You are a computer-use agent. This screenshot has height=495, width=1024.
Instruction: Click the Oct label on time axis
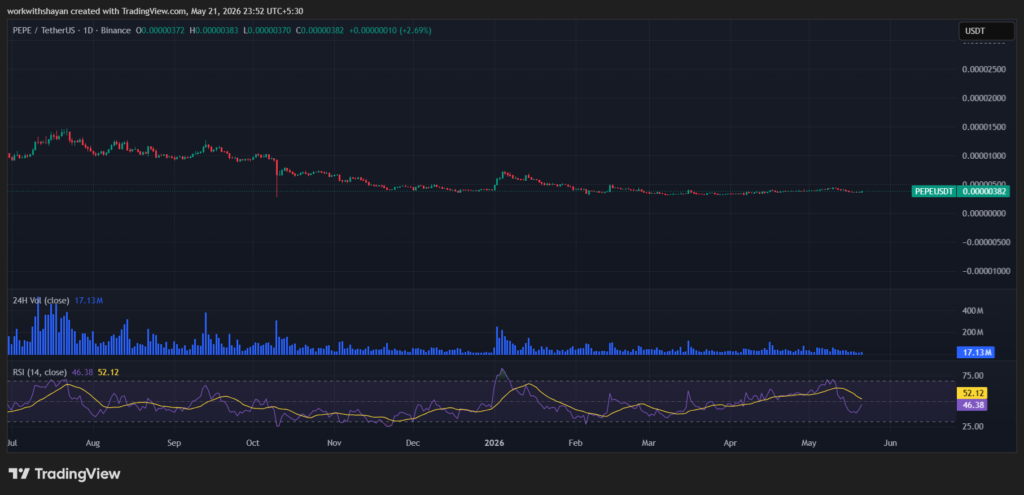pyautogui.click(x=253, y=443)
